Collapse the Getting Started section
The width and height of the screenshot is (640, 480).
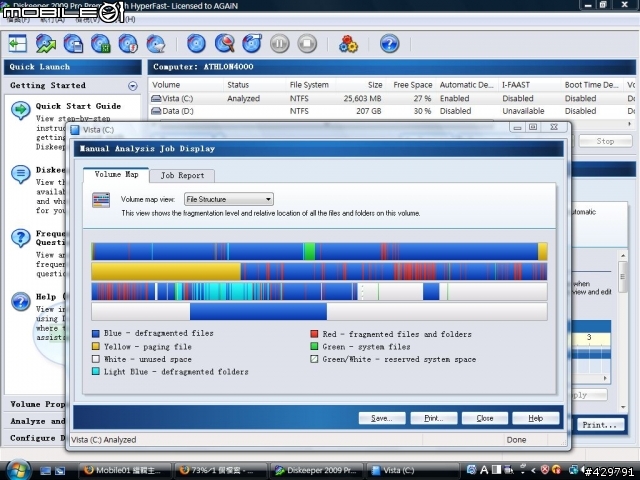(x=133, y=86)
